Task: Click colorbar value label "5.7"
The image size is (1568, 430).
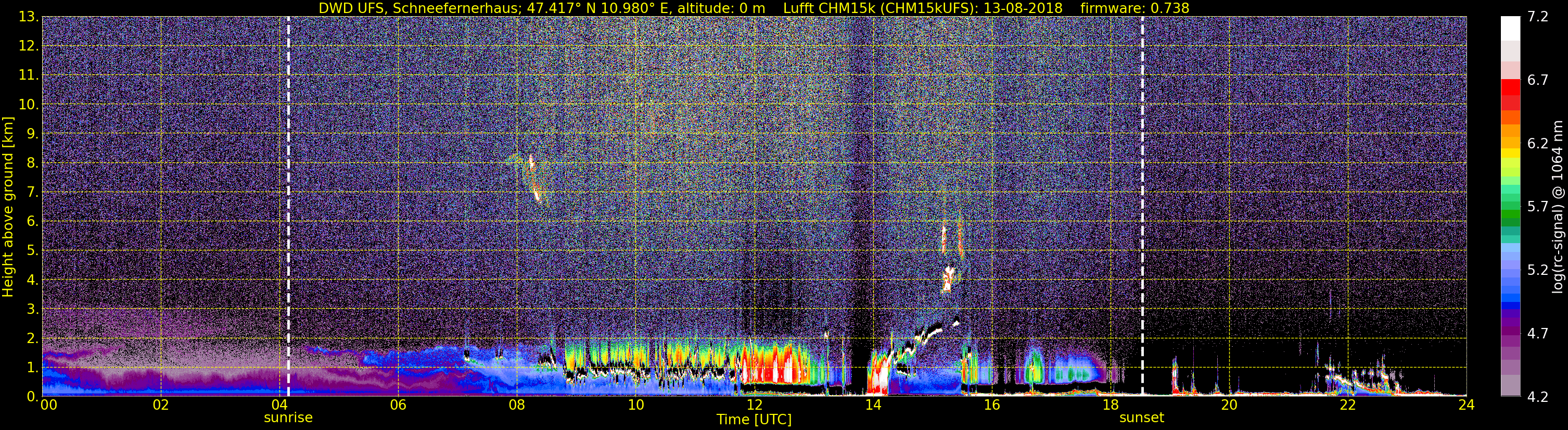Action: point(1538,207)
